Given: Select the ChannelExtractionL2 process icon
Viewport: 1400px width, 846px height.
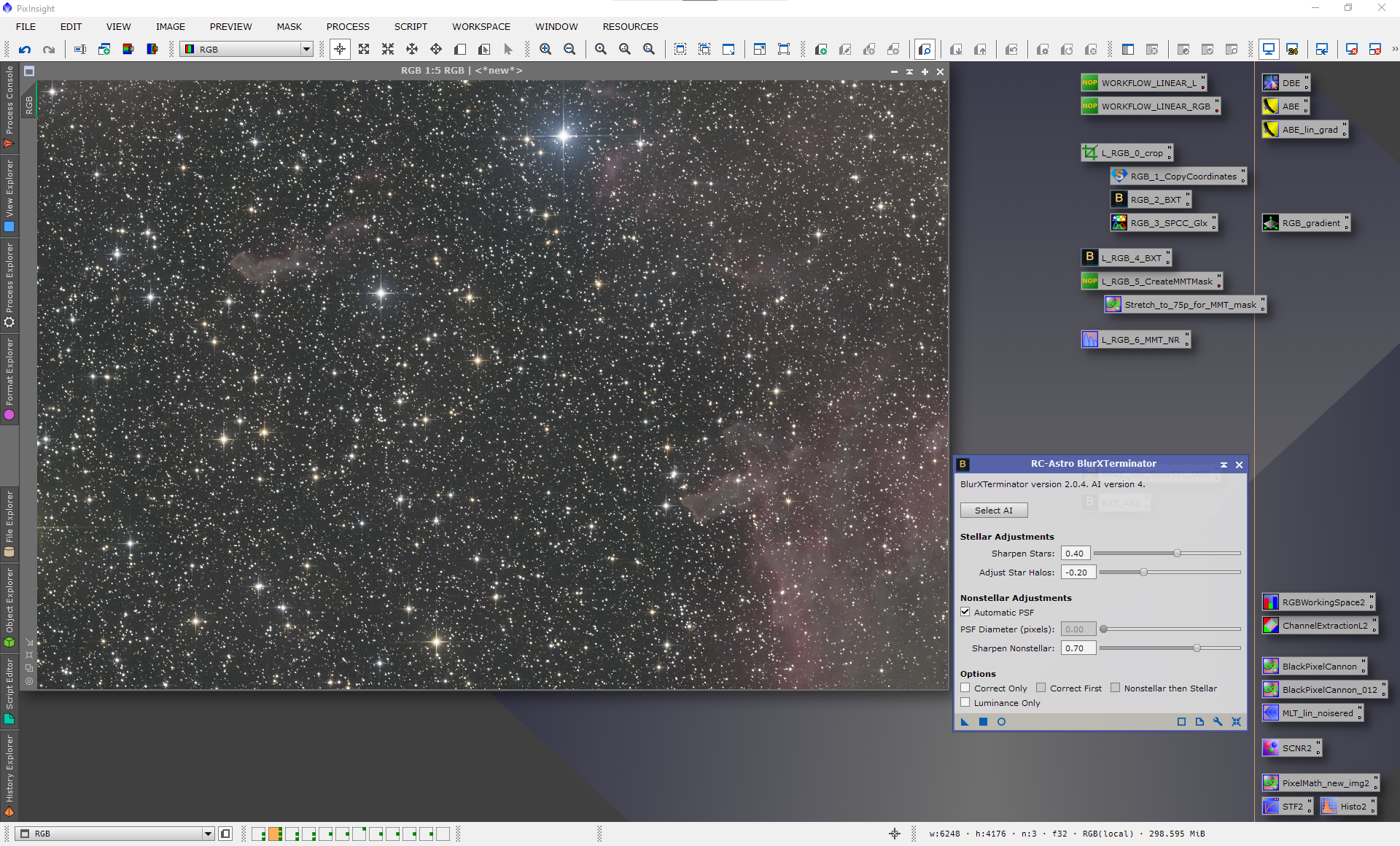Looking at the screenshot, I should coord(1320,626).
